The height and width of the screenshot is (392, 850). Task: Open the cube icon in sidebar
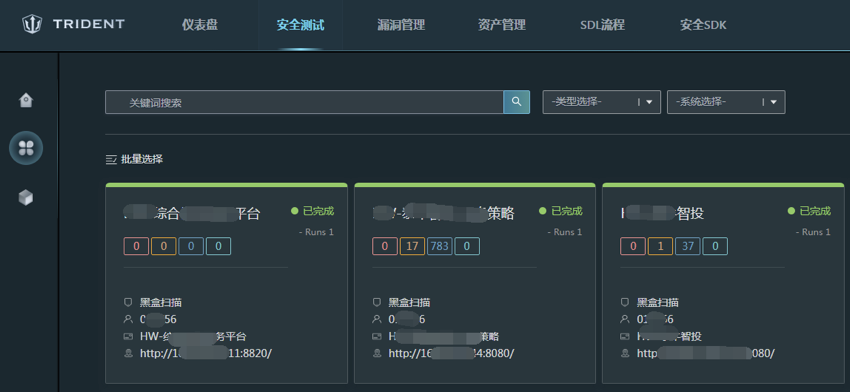(x=26, y=197)
